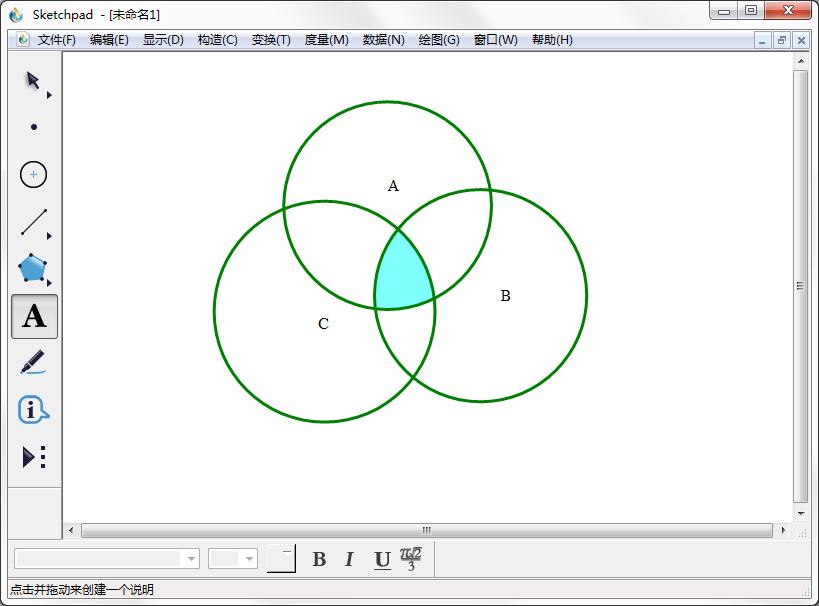Open the math symbol notation panel
The image size is (819, 606).
(411, 559)
